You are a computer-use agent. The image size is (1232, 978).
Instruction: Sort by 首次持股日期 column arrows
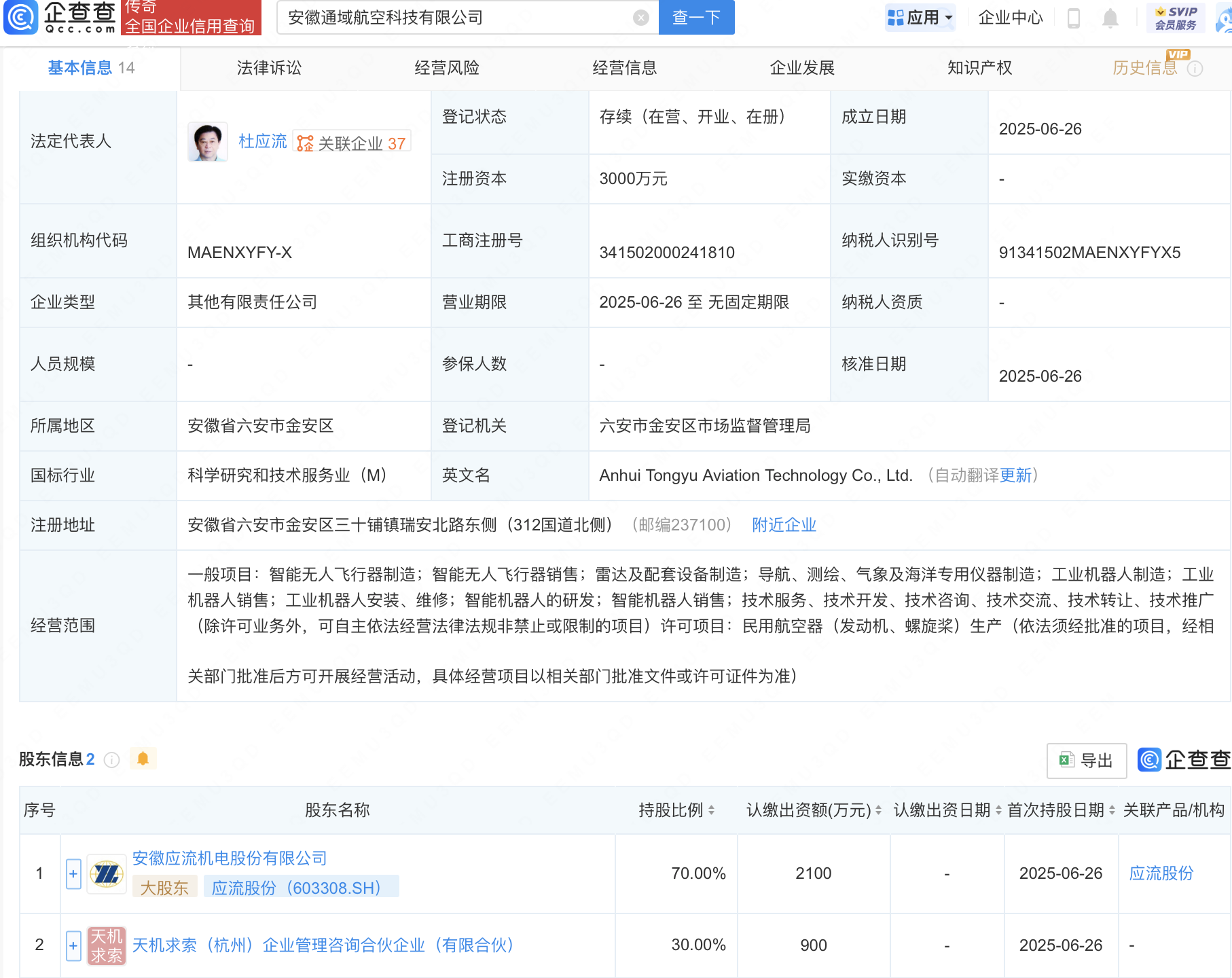pyautogui.click(x=1112, y=810)
